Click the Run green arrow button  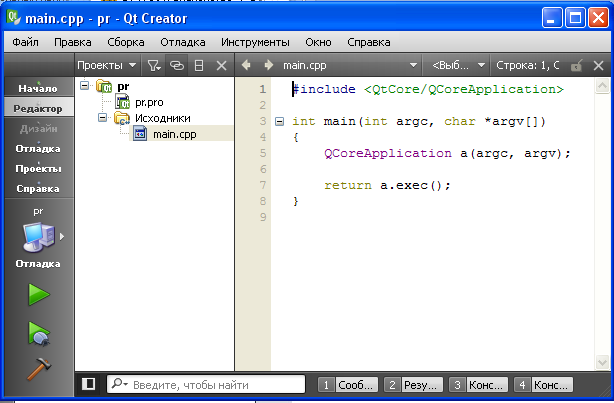39,295
